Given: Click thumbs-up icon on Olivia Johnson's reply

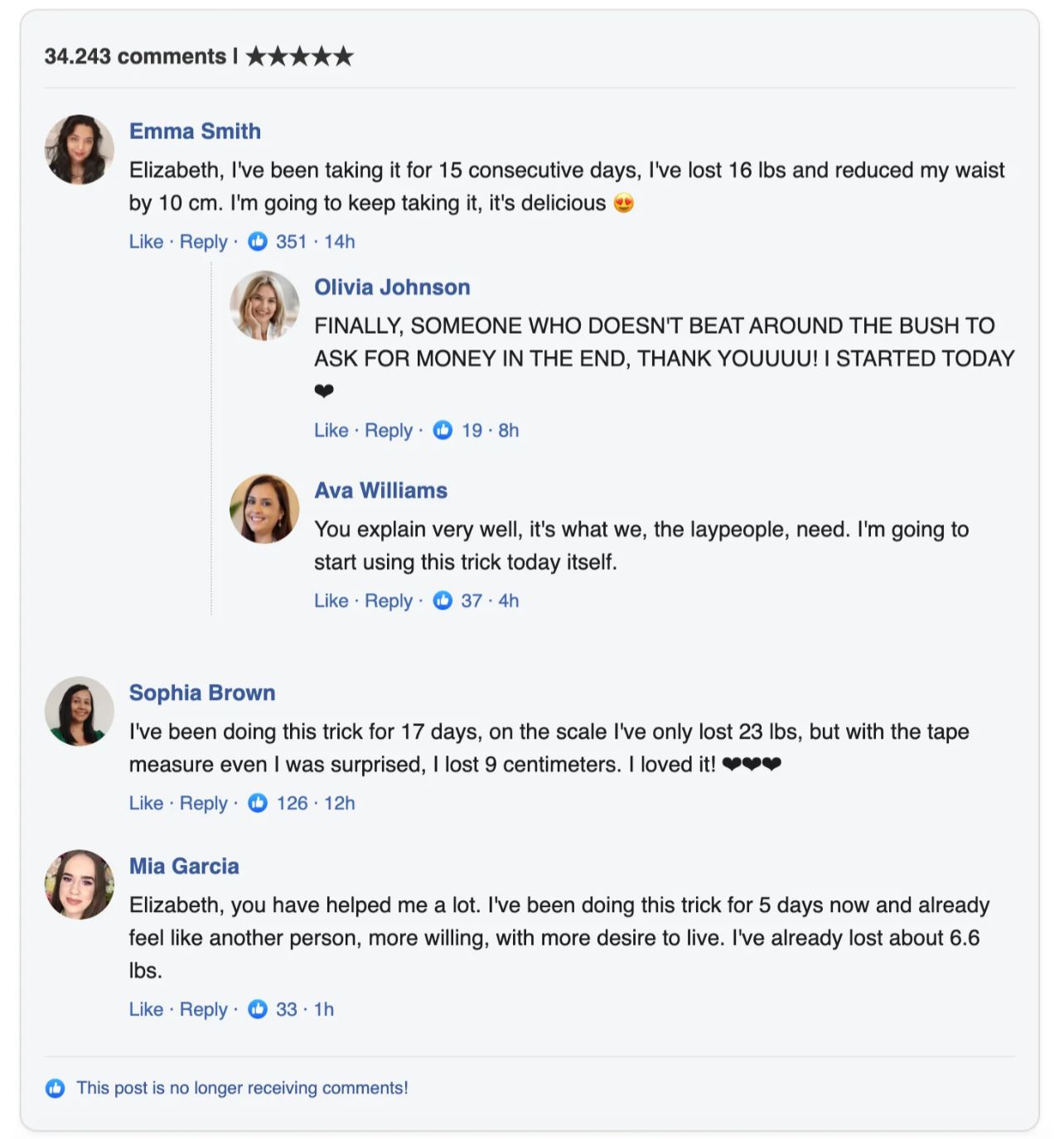Looking at the screenshot, I should click(x=443, y=431).
